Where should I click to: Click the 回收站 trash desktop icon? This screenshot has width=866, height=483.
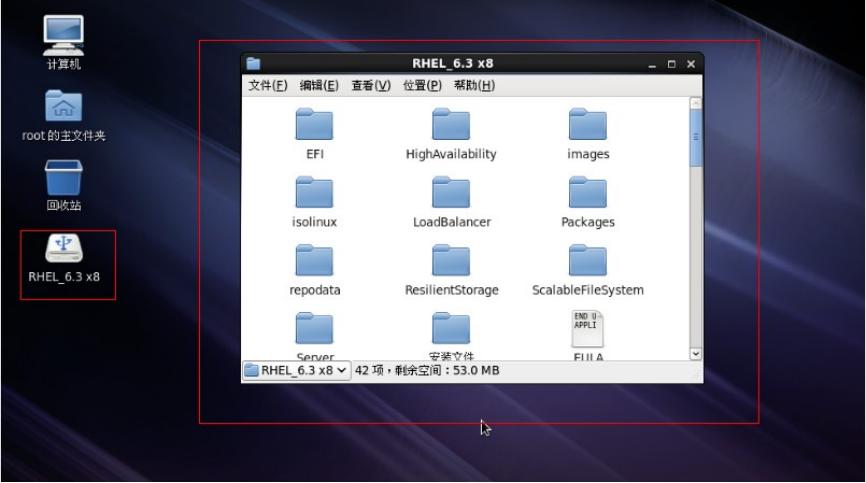pos(64,177)
